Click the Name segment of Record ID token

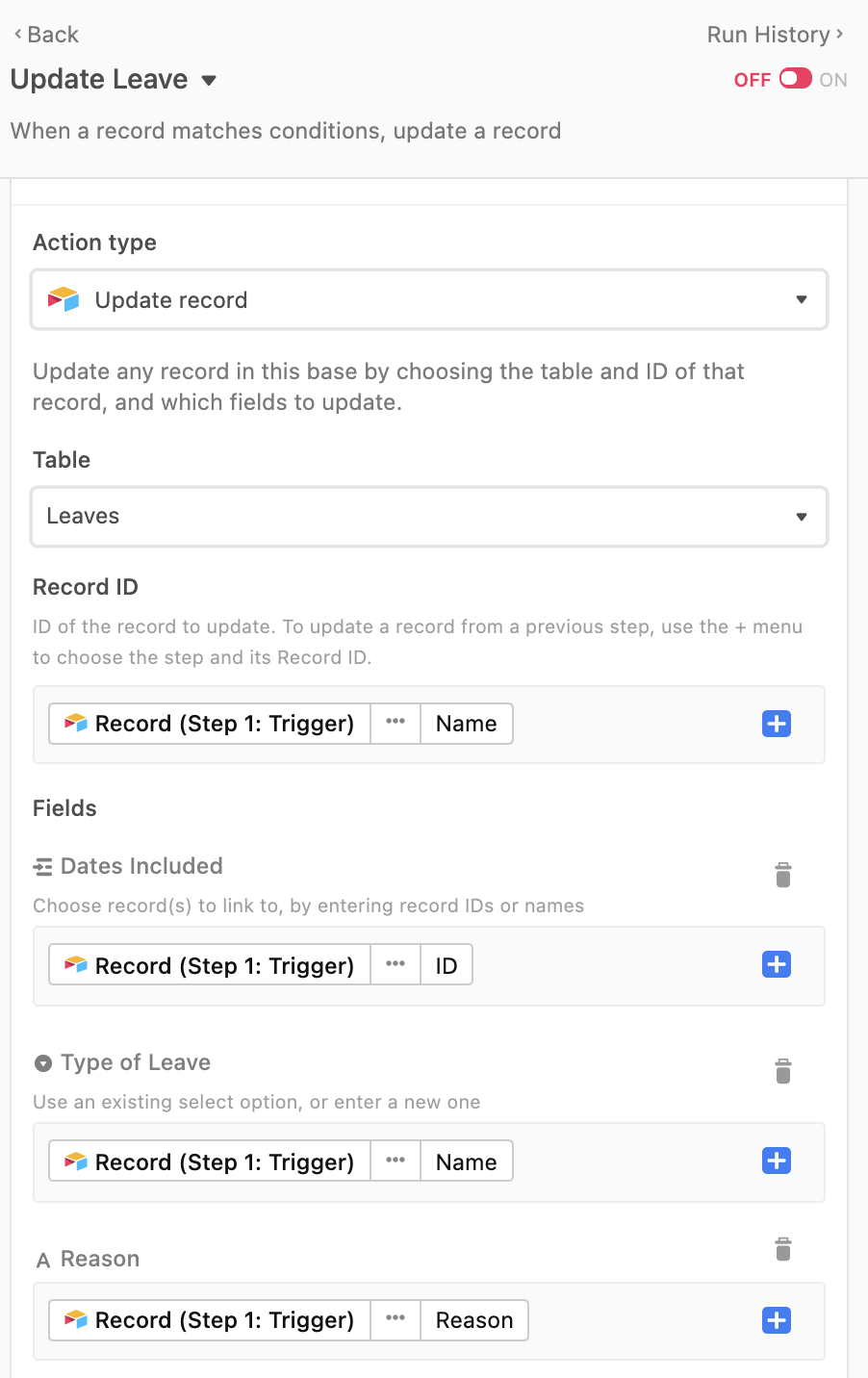pyautogui.click(x=467, y=724)
